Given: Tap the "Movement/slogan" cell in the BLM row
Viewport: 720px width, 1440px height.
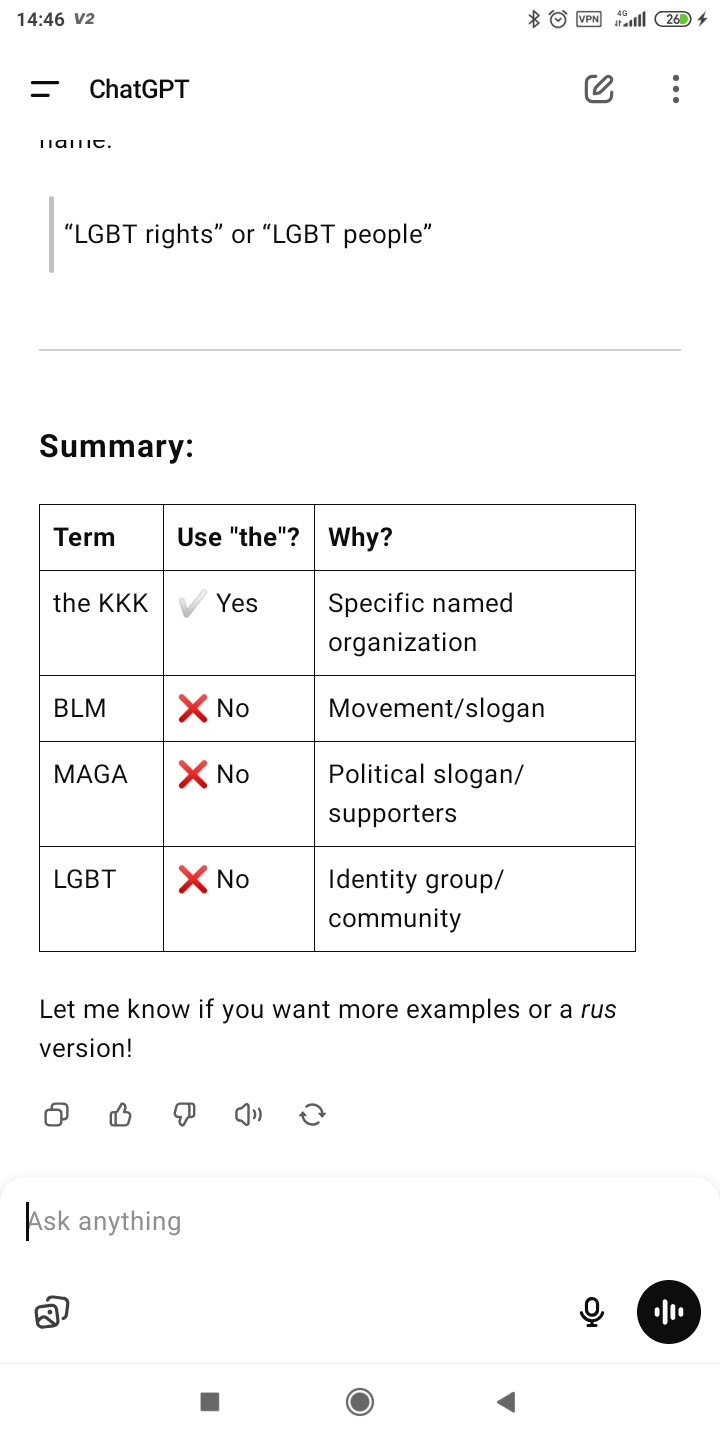Looking at the screenshot, I should (x=437, y=708).
